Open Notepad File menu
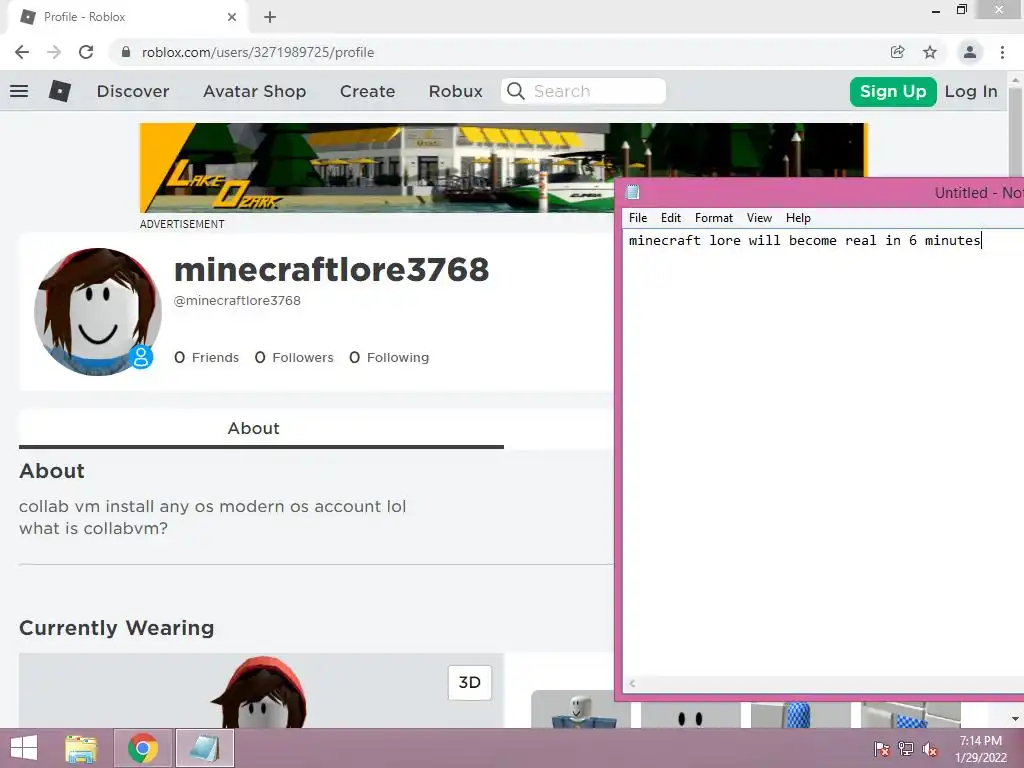This screenshot has height=768, width=1024. tap(638, 217)
